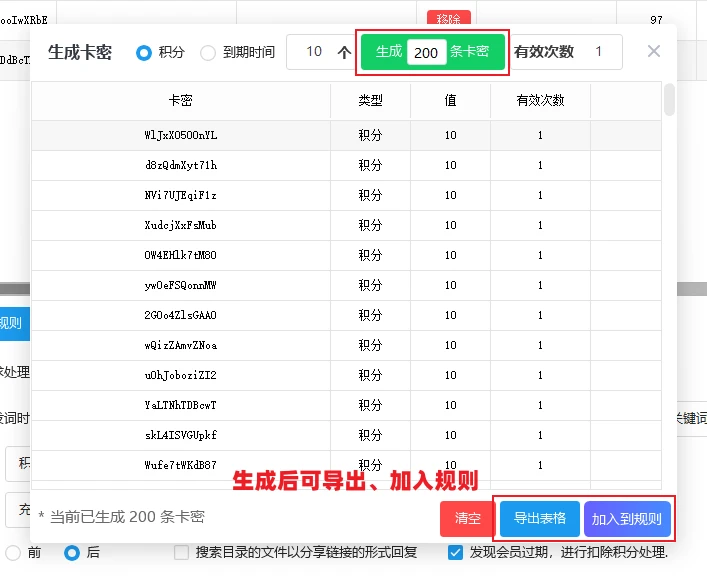This screenshot has height=579, width=707.
Task: Select the row with code WlJxXO5O0nYL
Action: pyautogui.click(x=181, y=135)
